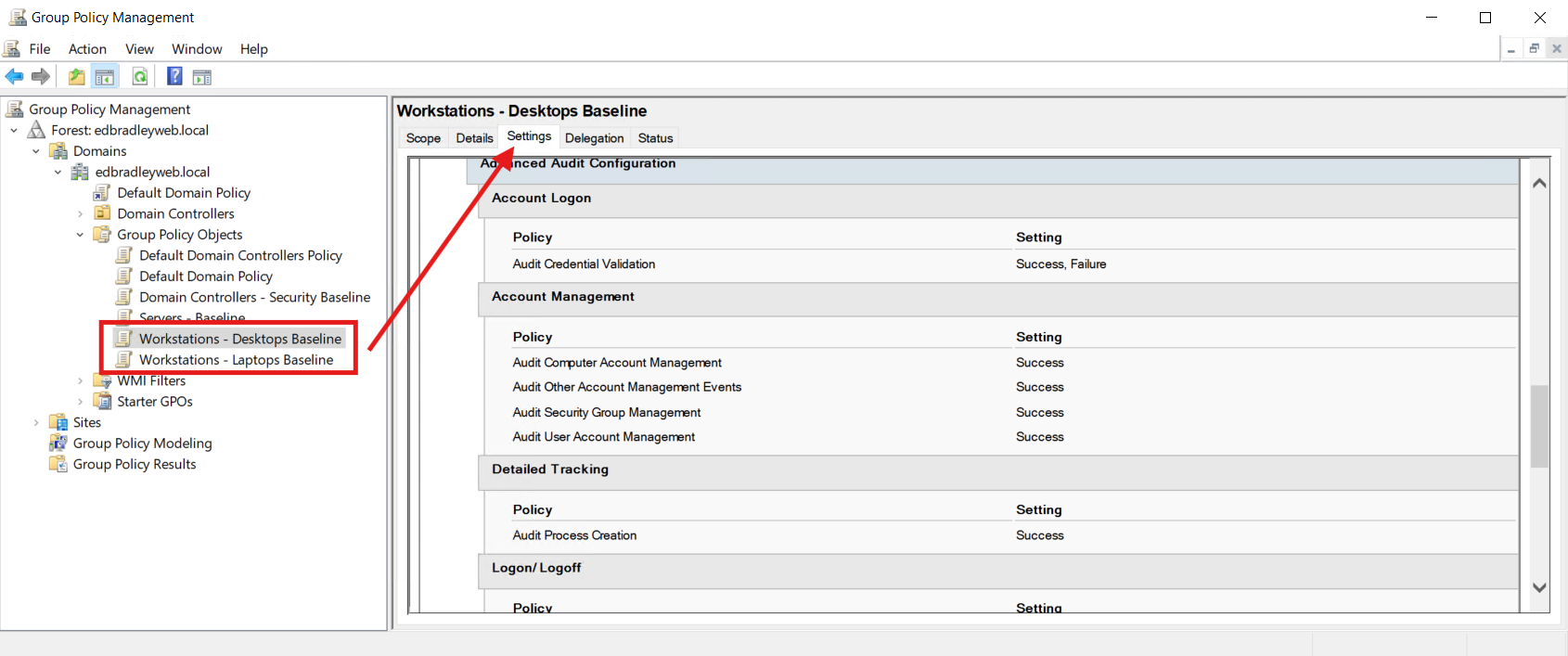1568x656 pixels.
Task: Collapse the edbradleyweb.local domain node chevron
Action: click(58, 173)
